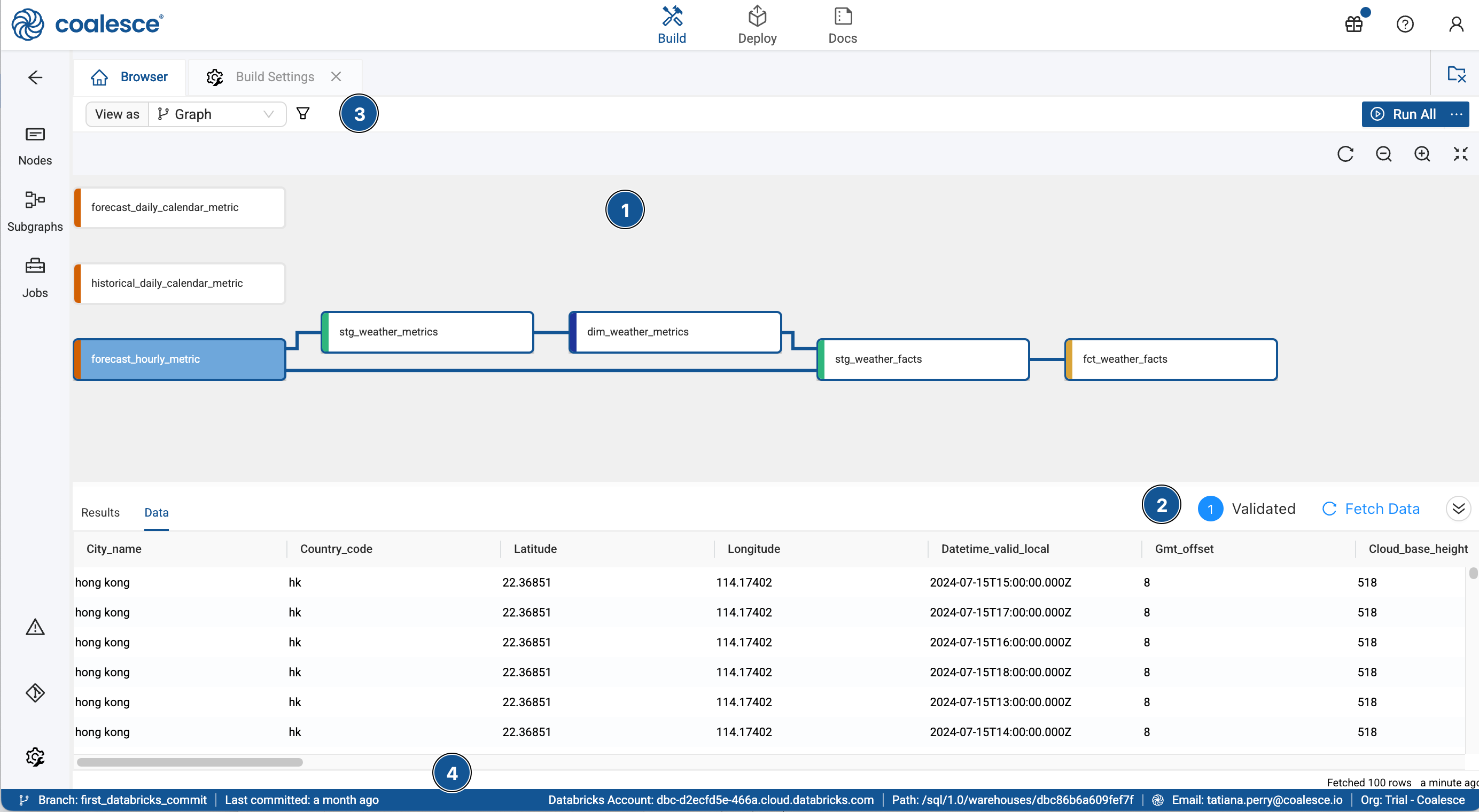Screen dimensions: 1479x812
Task: Open the gift notifications icon
Action: coord(1355,24)
